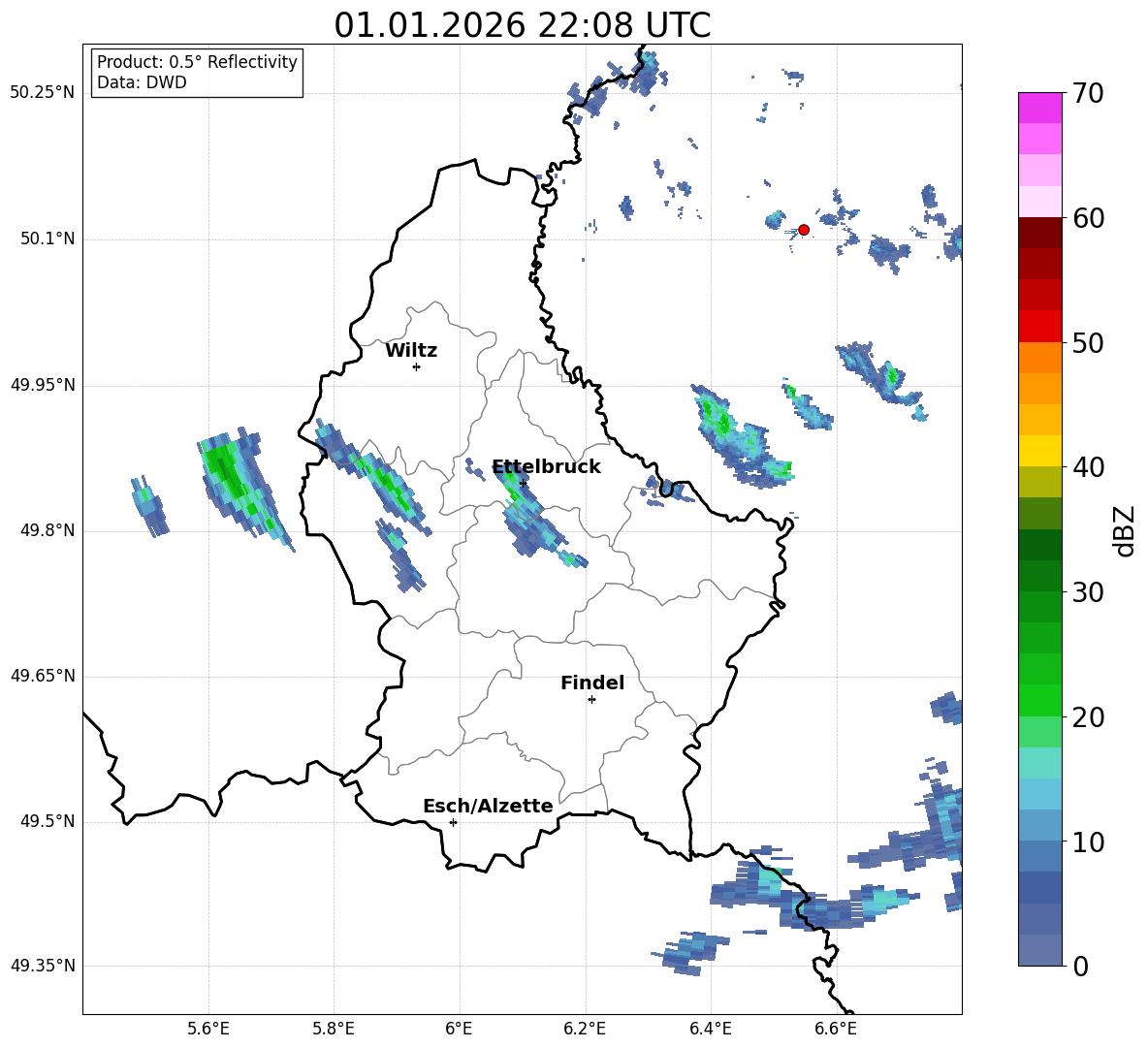Click the Data: DWD text
This screenshot has width=1148, height=1048.
pos(142,82)
